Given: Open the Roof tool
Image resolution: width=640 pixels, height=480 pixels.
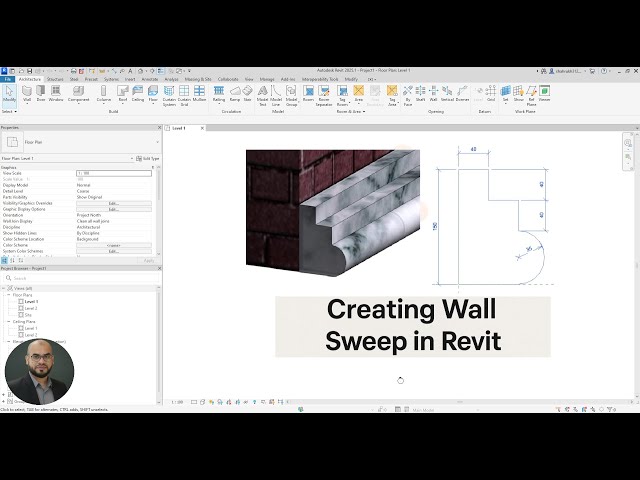Looking at the screenshot, I should click(x=122, y=94).
